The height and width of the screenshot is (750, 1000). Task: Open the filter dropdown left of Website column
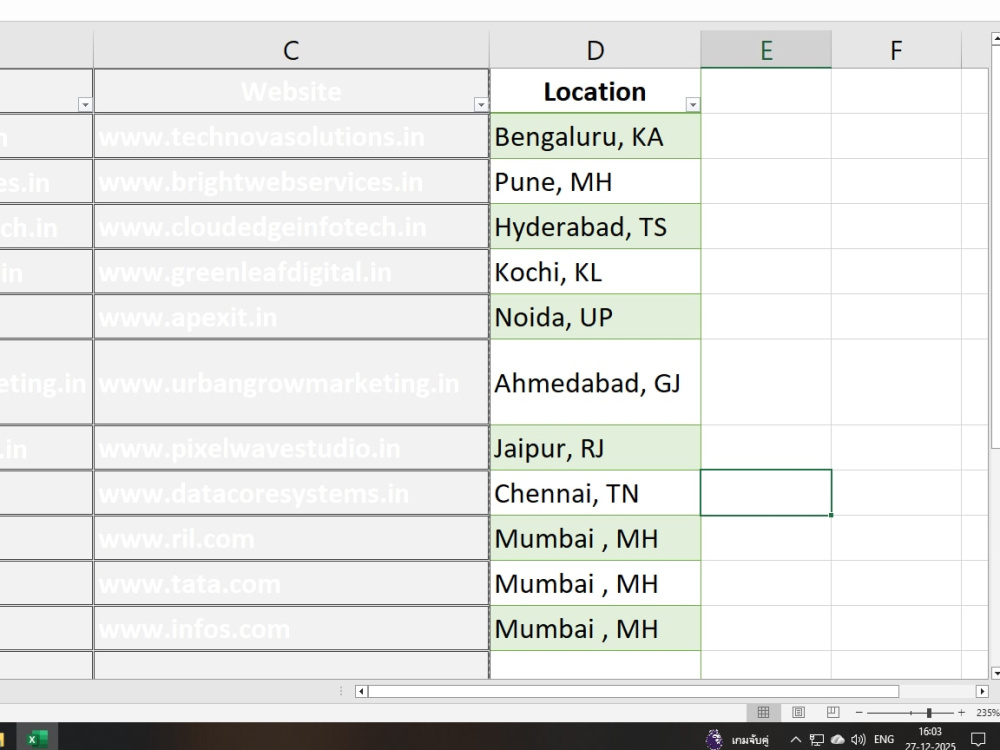[85, 104]
